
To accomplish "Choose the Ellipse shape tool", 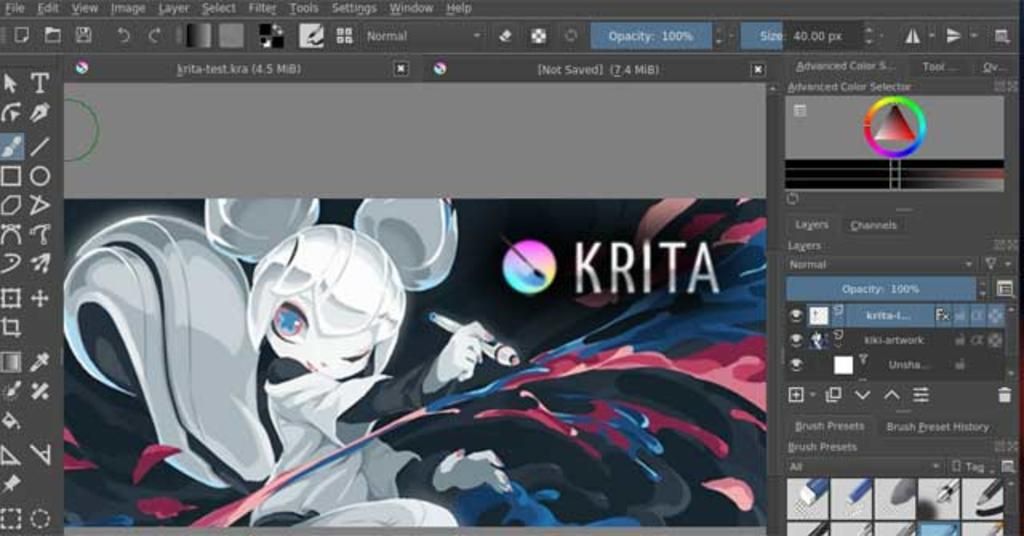I will point(40,177).
